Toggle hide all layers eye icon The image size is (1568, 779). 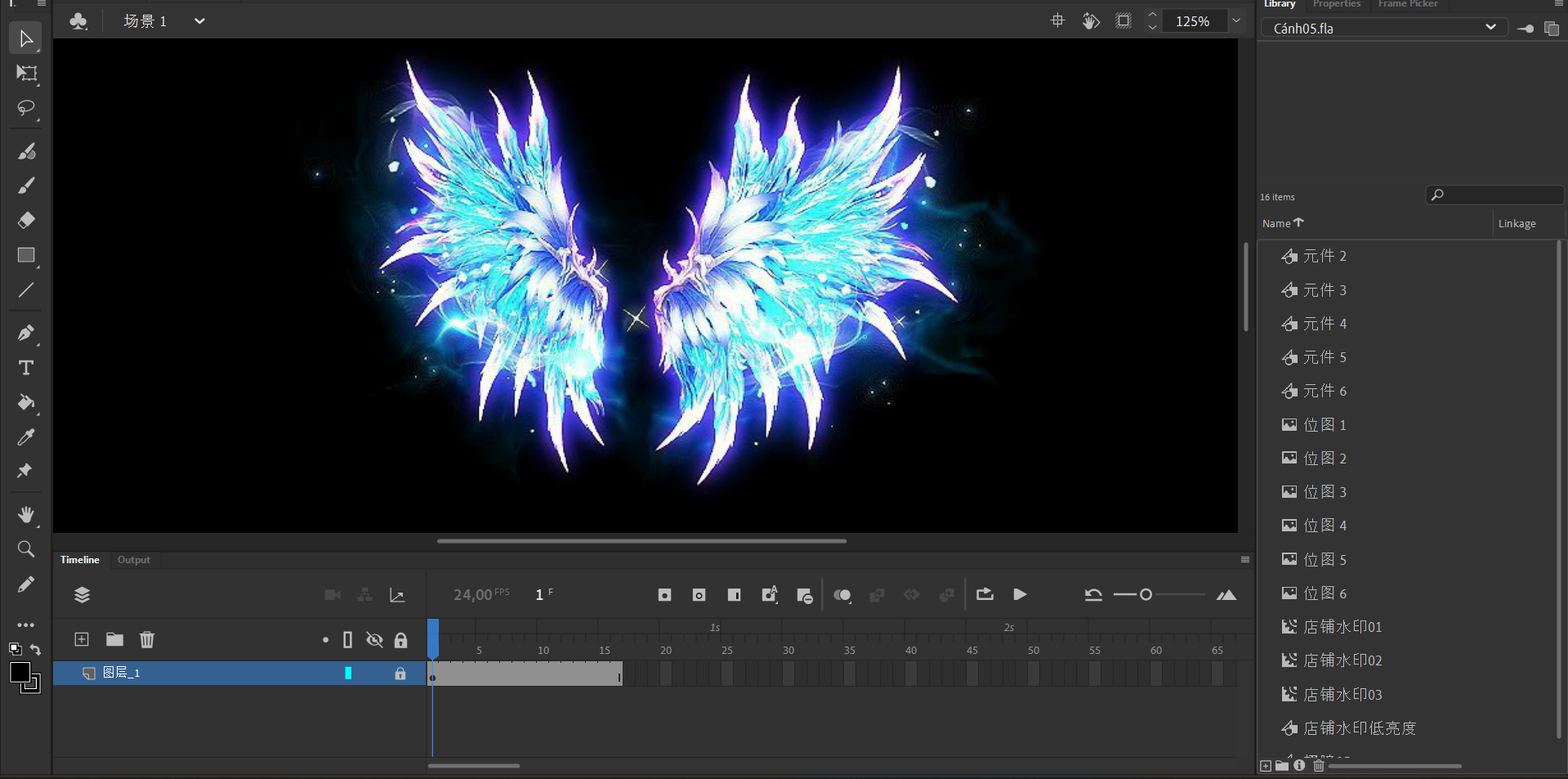[374, 640]
